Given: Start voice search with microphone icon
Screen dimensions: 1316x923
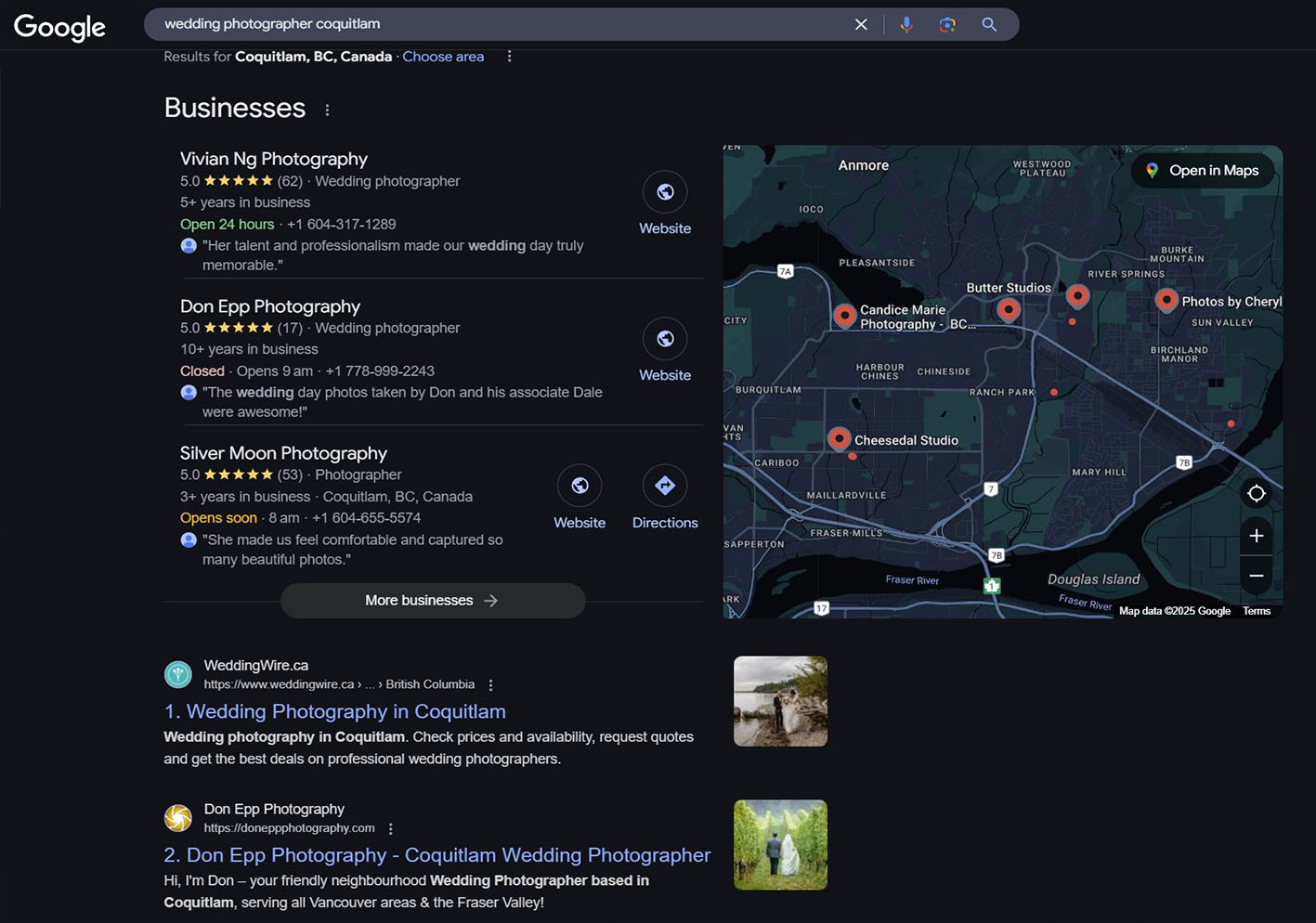Looking at the screenshot, I should (906, 24).
